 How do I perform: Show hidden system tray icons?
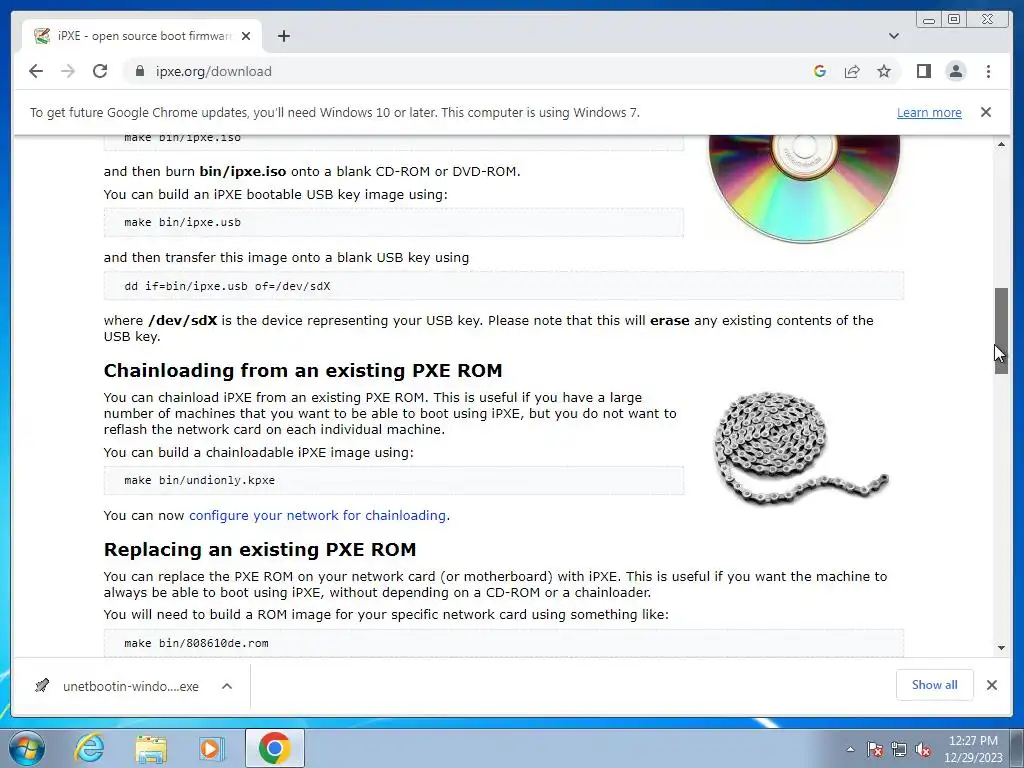pos(850,749)
